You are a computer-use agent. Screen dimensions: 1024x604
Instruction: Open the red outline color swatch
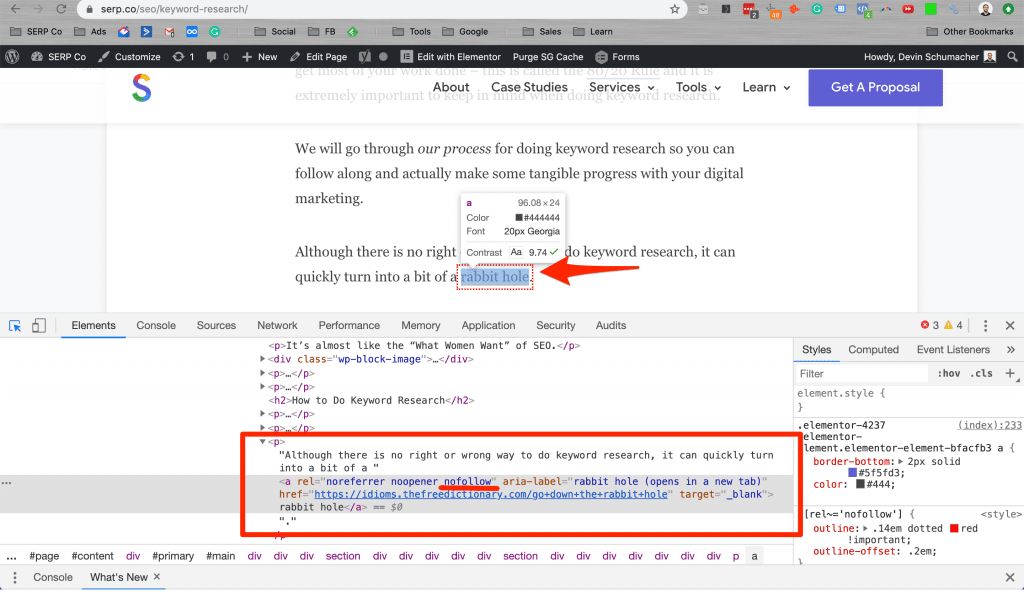pos(954,528)
